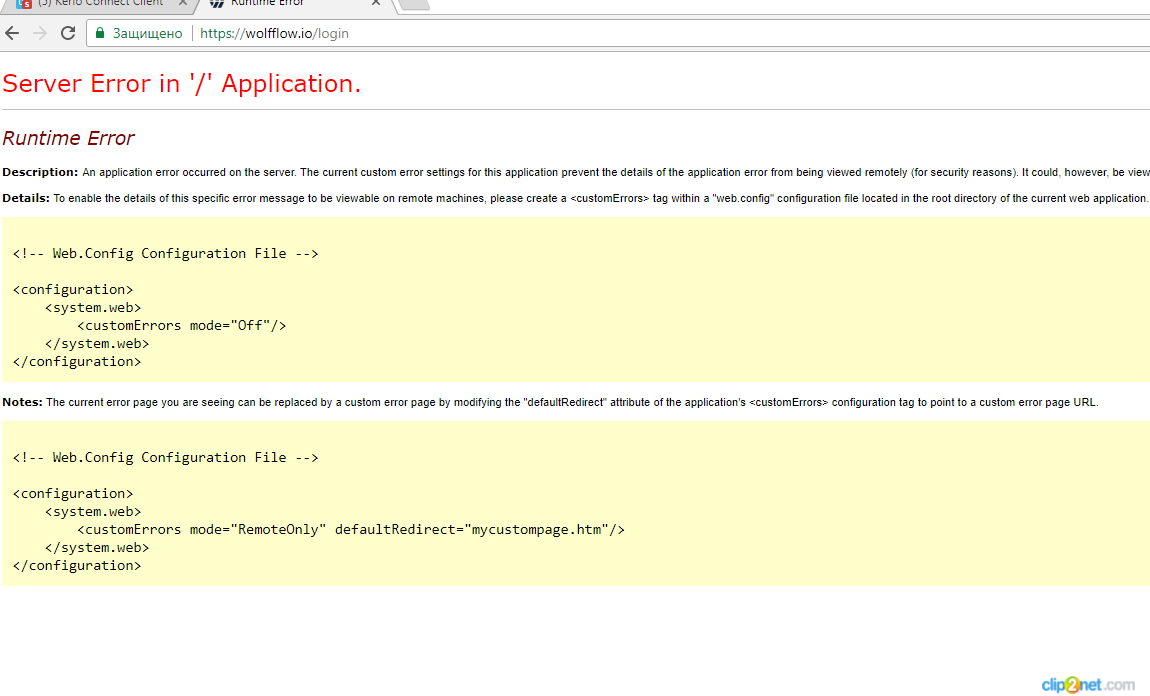The height and width of the screenshot is (696, 1150).
Task: Click second "Web.Config Configuration File" comment line
Action: [x=166, y=458]
